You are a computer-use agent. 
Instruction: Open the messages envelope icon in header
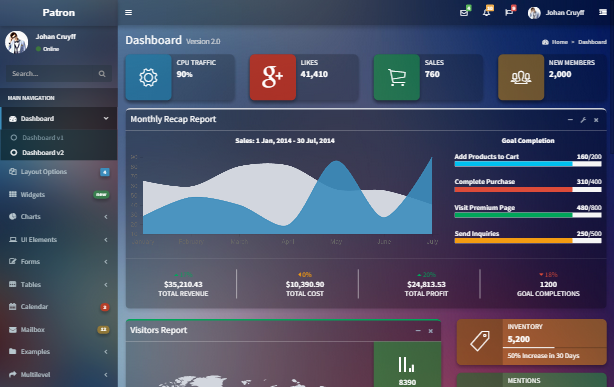coord(464,13)
